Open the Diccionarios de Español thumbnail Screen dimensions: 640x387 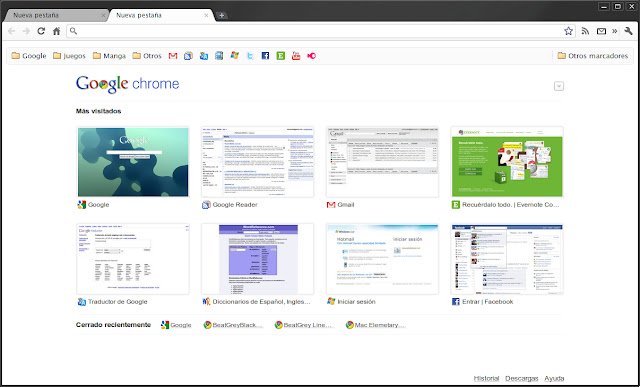(258, 259)
